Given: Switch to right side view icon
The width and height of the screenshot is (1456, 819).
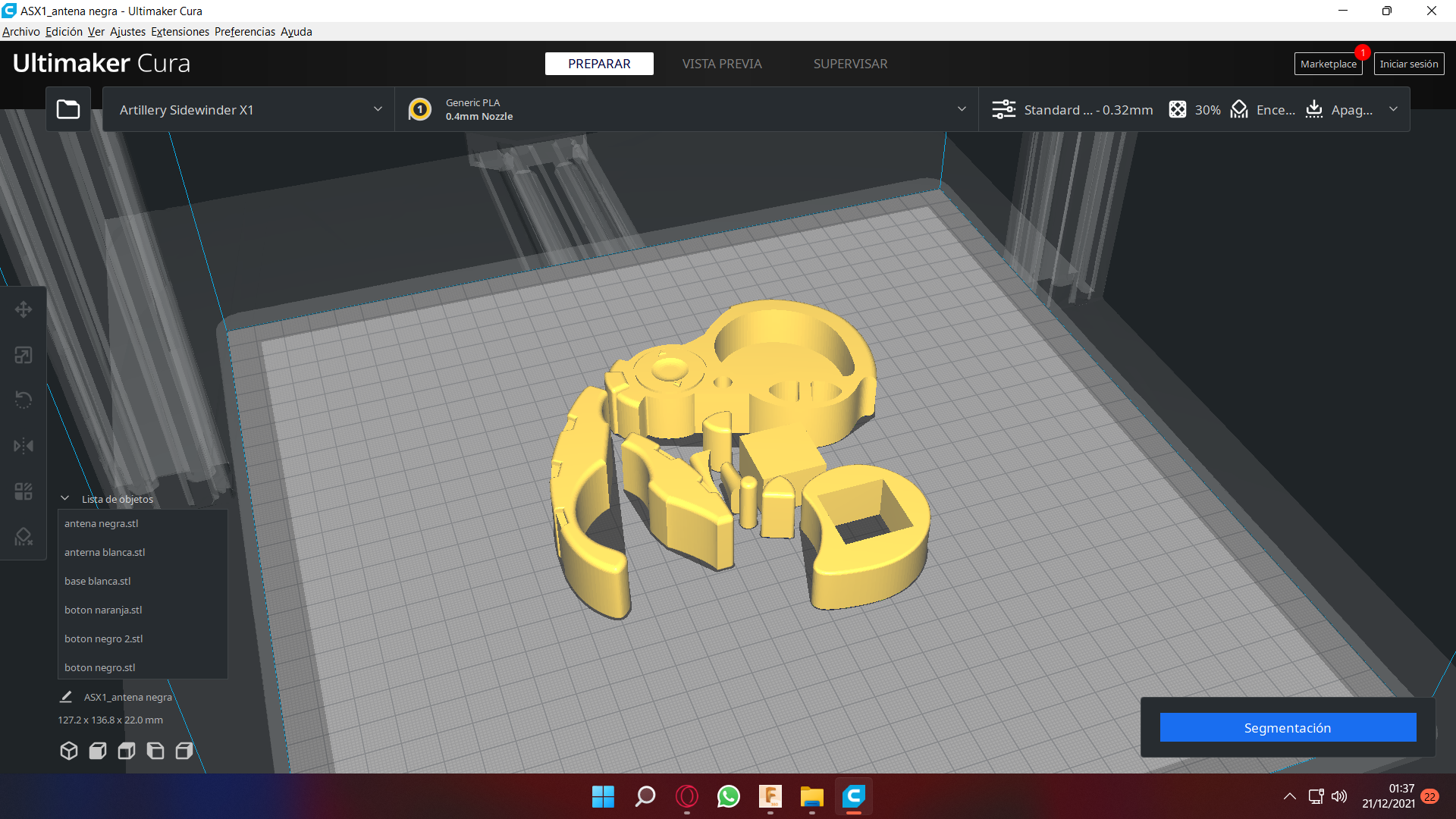Looking at the screenshot, I should [184, 751].
